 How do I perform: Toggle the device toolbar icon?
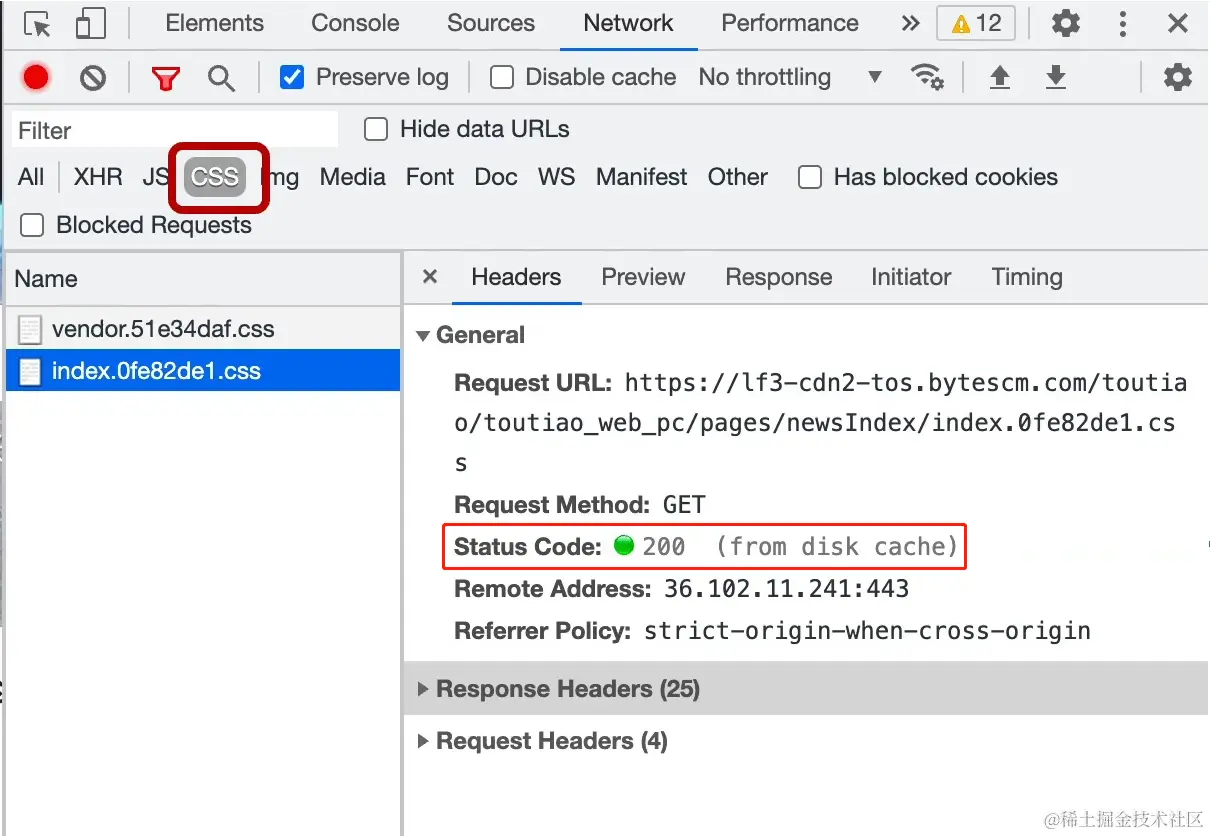[91, 24]
